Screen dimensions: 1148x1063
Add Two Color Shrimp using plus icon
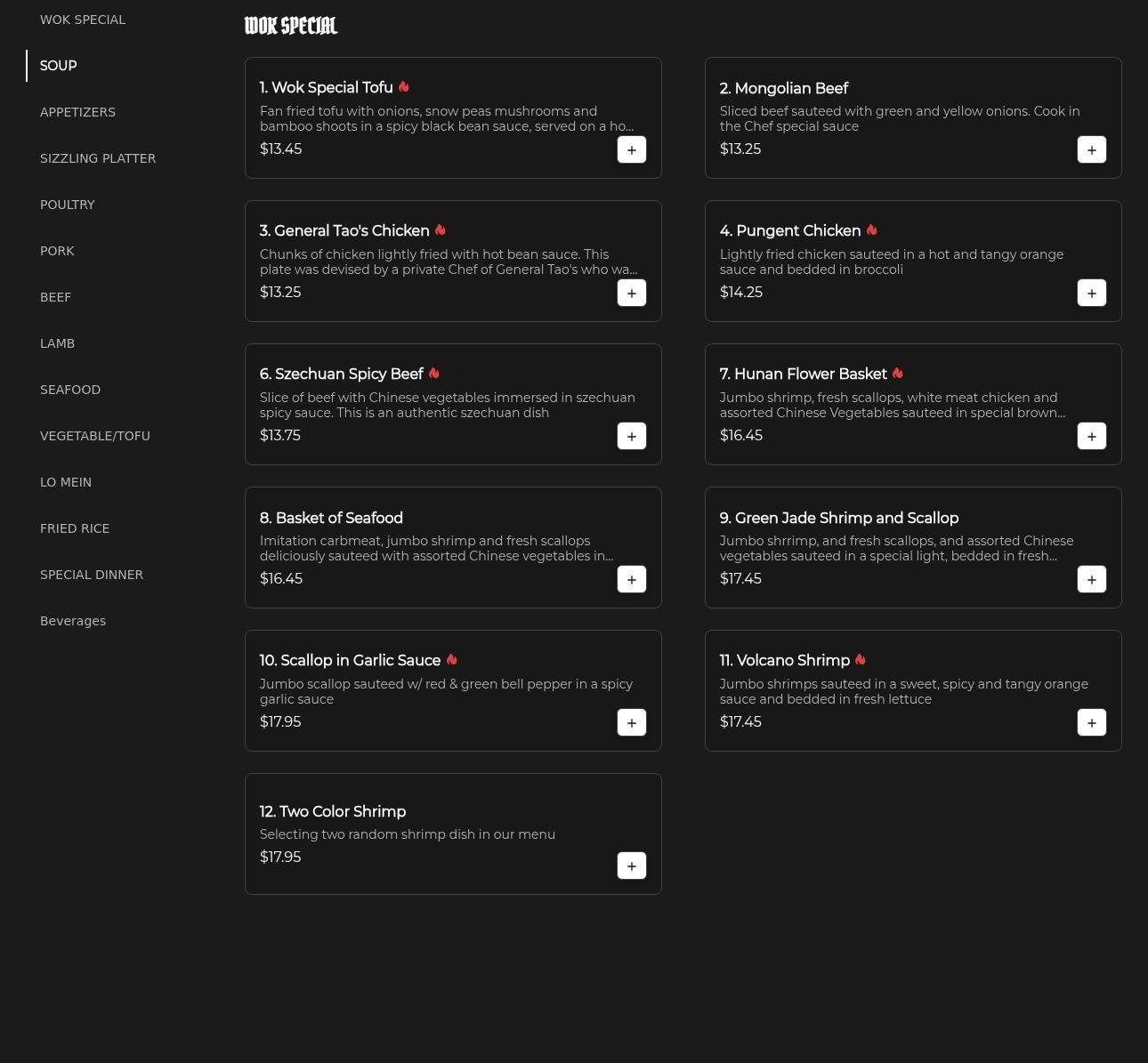point(631,866)
